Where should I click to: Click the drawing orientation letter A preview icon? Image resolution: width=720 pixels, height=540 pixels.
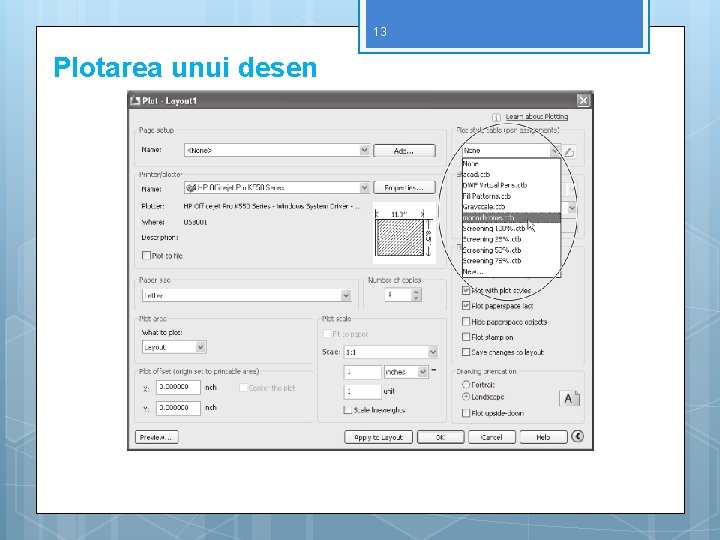tap(569, 398)
